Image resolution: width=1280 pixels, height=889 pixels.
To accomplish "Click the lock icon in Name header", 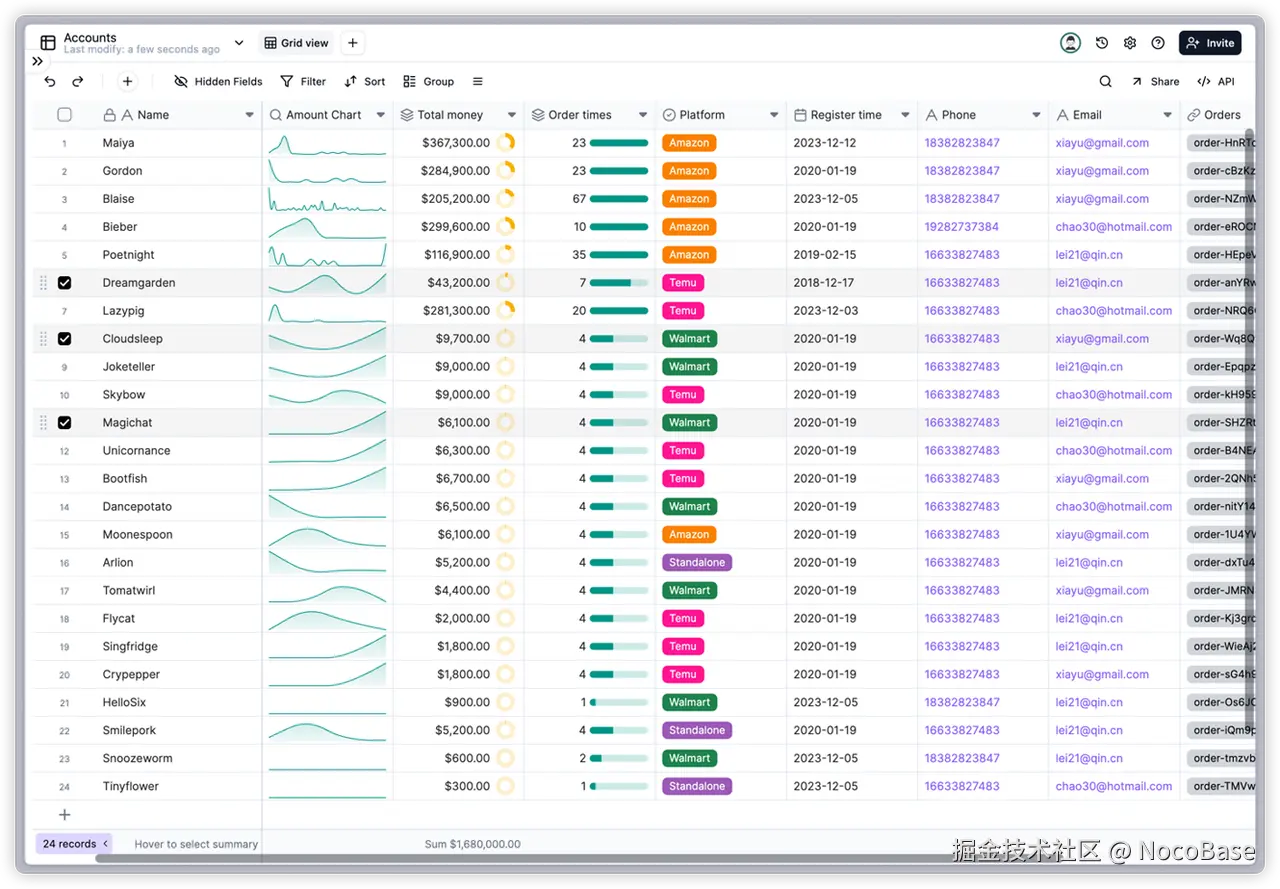I will [x=109, y=115].
